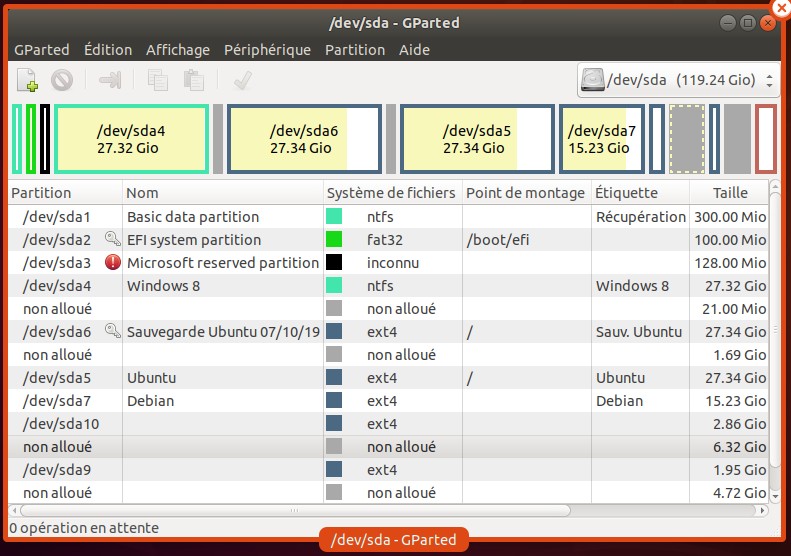Image resolution: width=791 pixels, height=556 pixels.
Task: Click the red warning icon on /dev/sda3
Action: click(112, 262)
